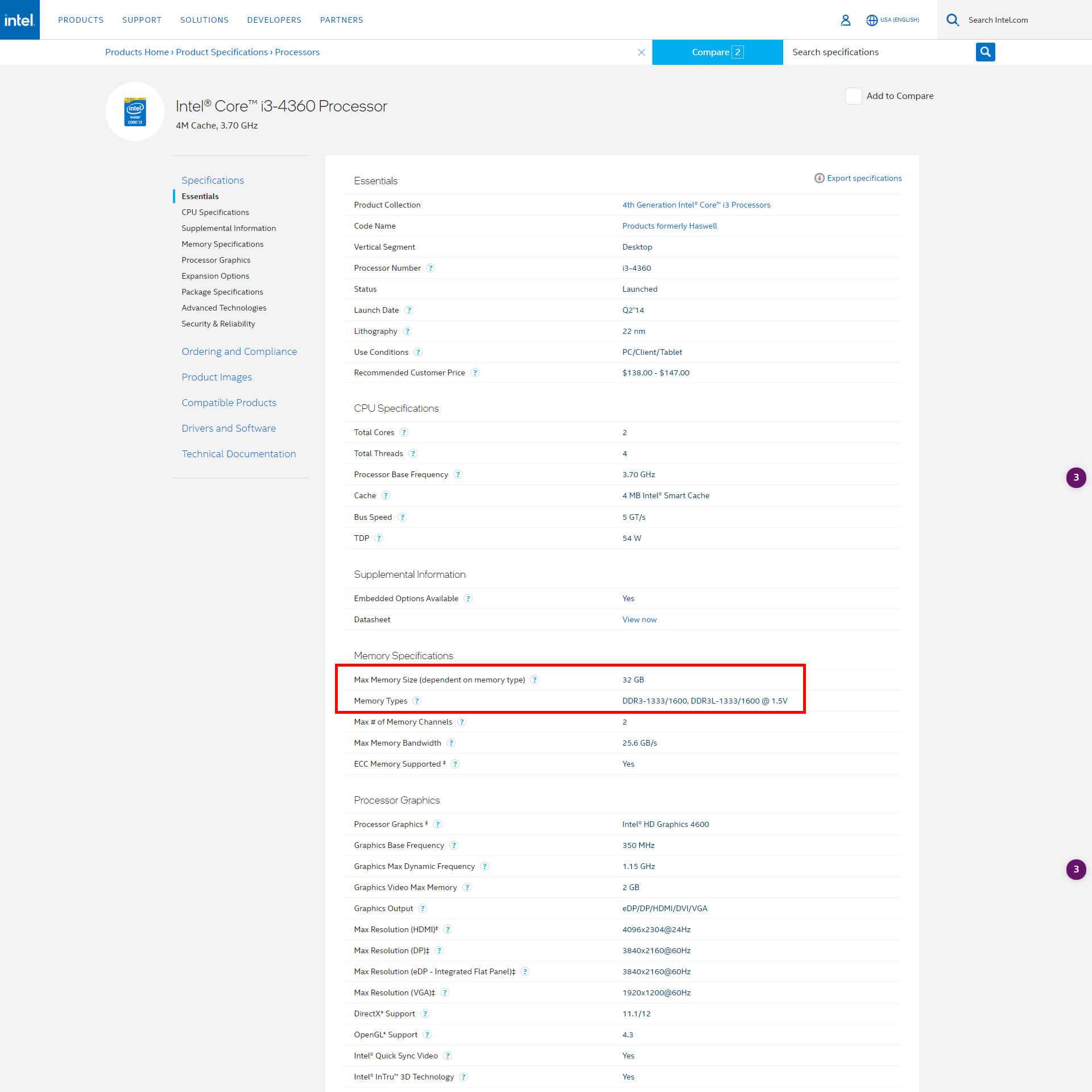This screenshot has width=1092, height=1092.
Task: Open the Products menu
Action: pyautogui.click(x=81, y=20)
